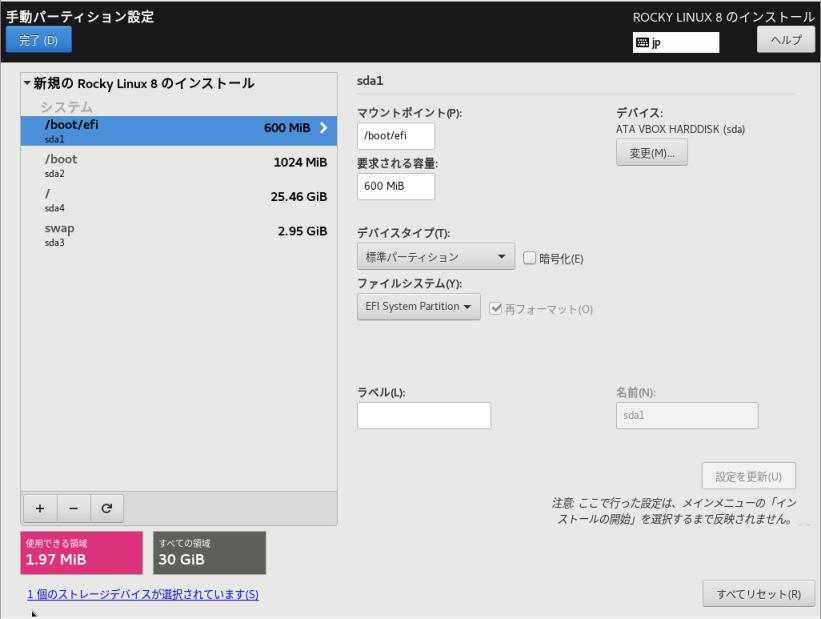Click the gray すべての領域 30 GiB box

click(x=209, y=553)
